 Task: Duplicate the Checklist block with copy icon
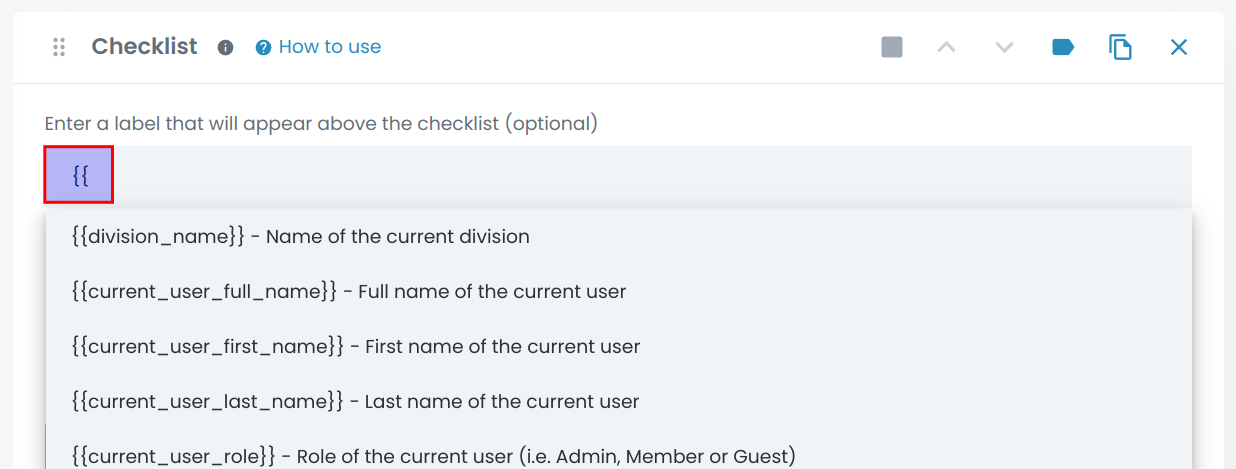coord(1121,47)
